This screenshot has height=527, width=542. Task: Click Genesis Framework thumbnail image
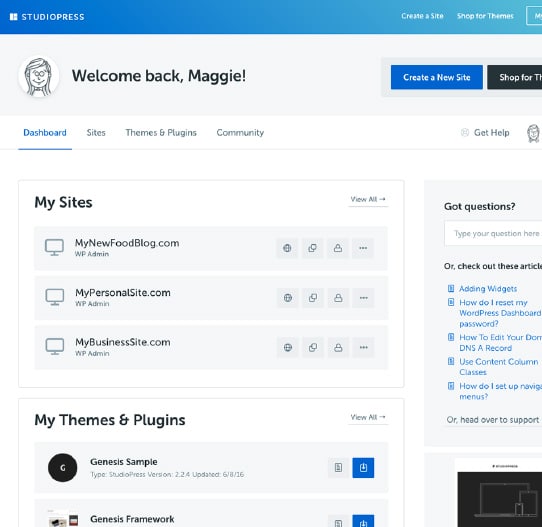(63, 518)
